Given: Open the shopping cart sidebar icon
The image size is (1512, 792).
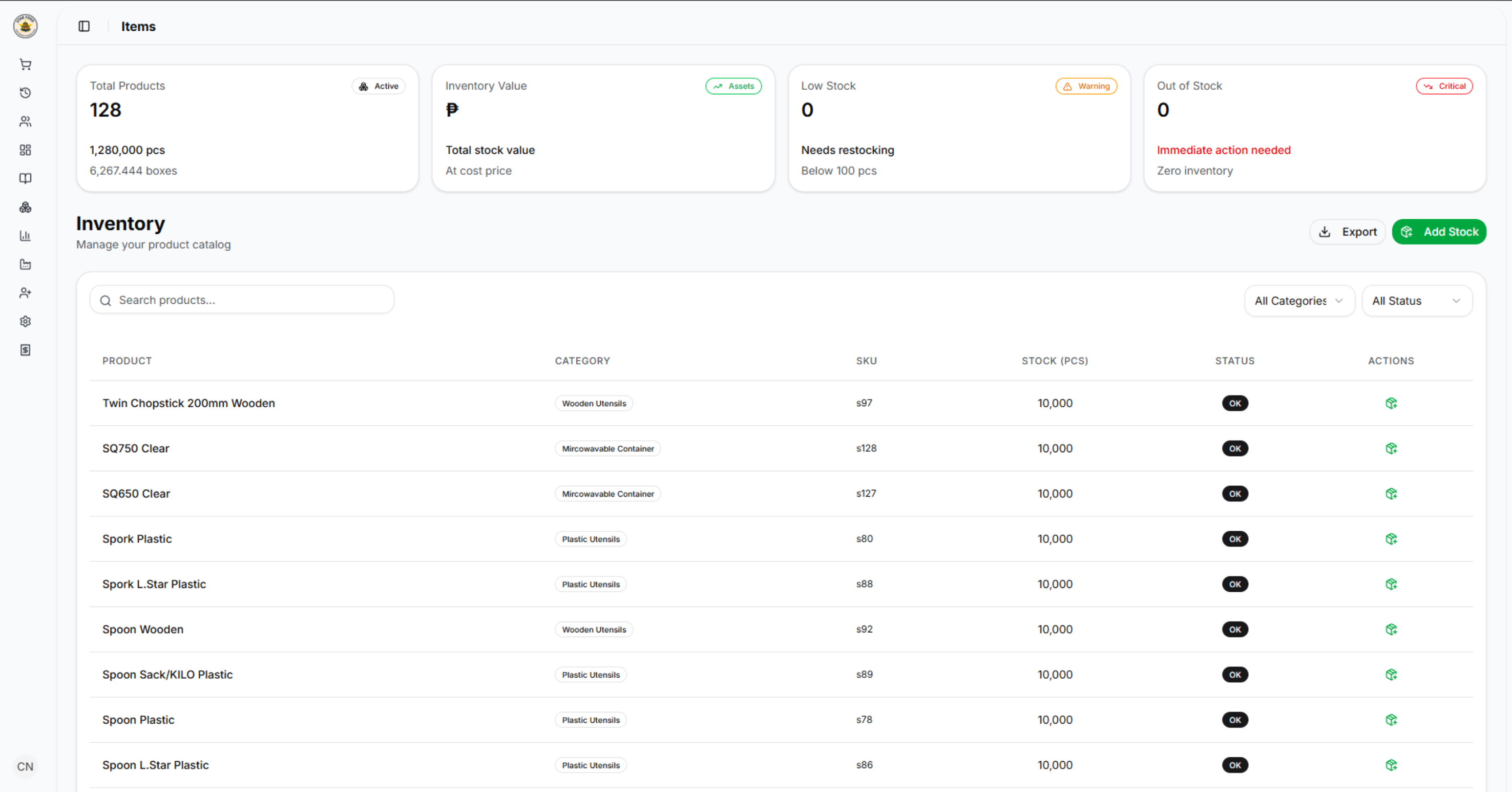Looking at the screenshot, I should 25,64.
